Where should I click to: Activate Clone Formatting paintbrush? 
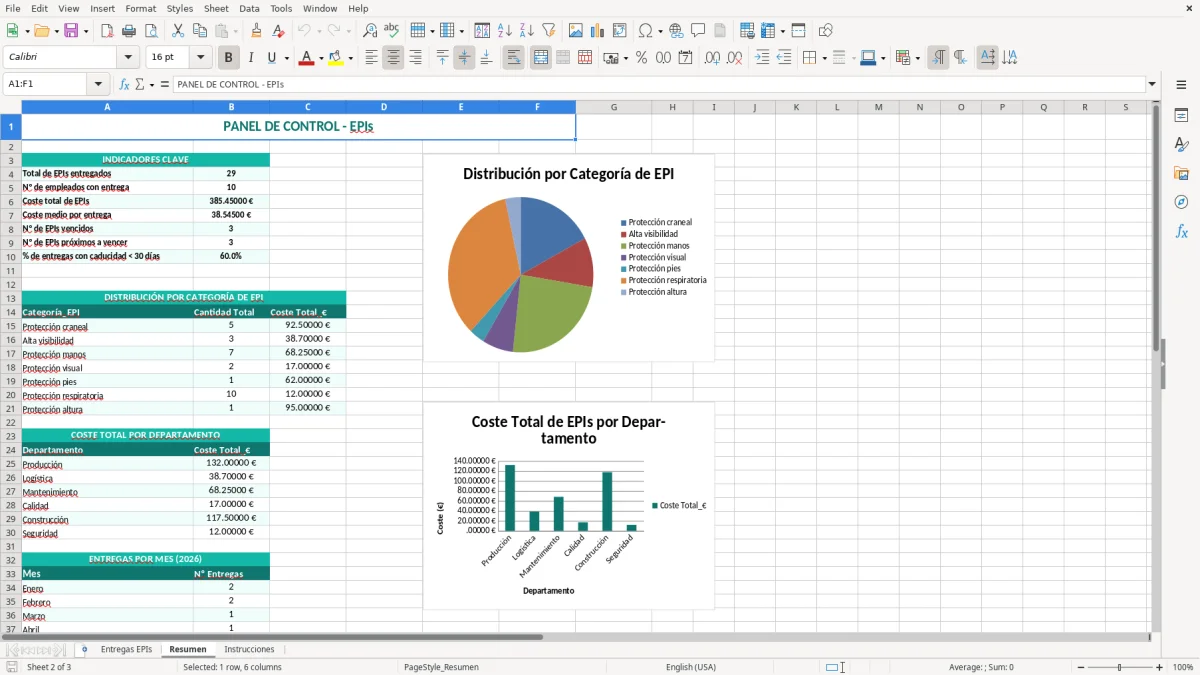pos(257,31)
